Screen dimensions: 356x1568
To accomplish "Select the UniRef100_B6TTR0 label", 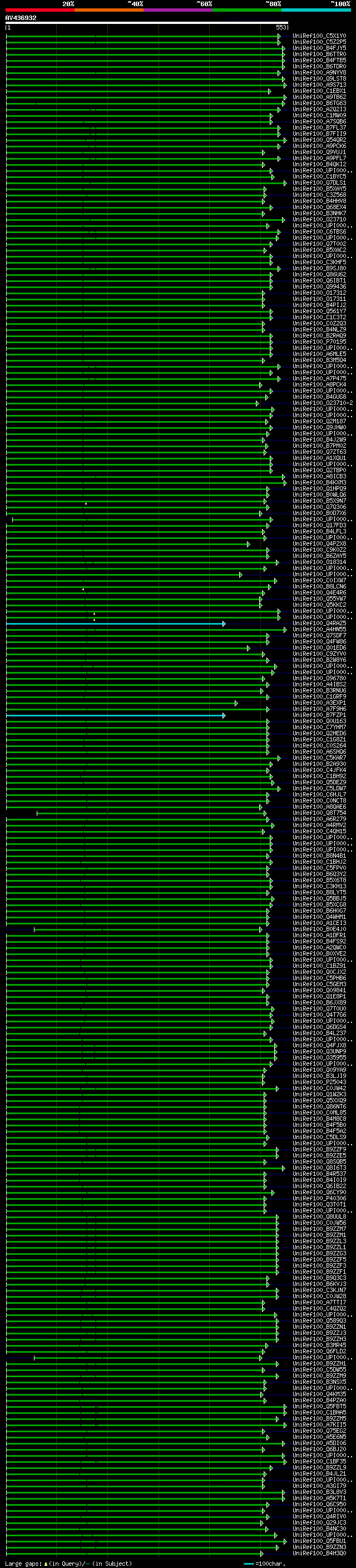I will tap(319, 54).
